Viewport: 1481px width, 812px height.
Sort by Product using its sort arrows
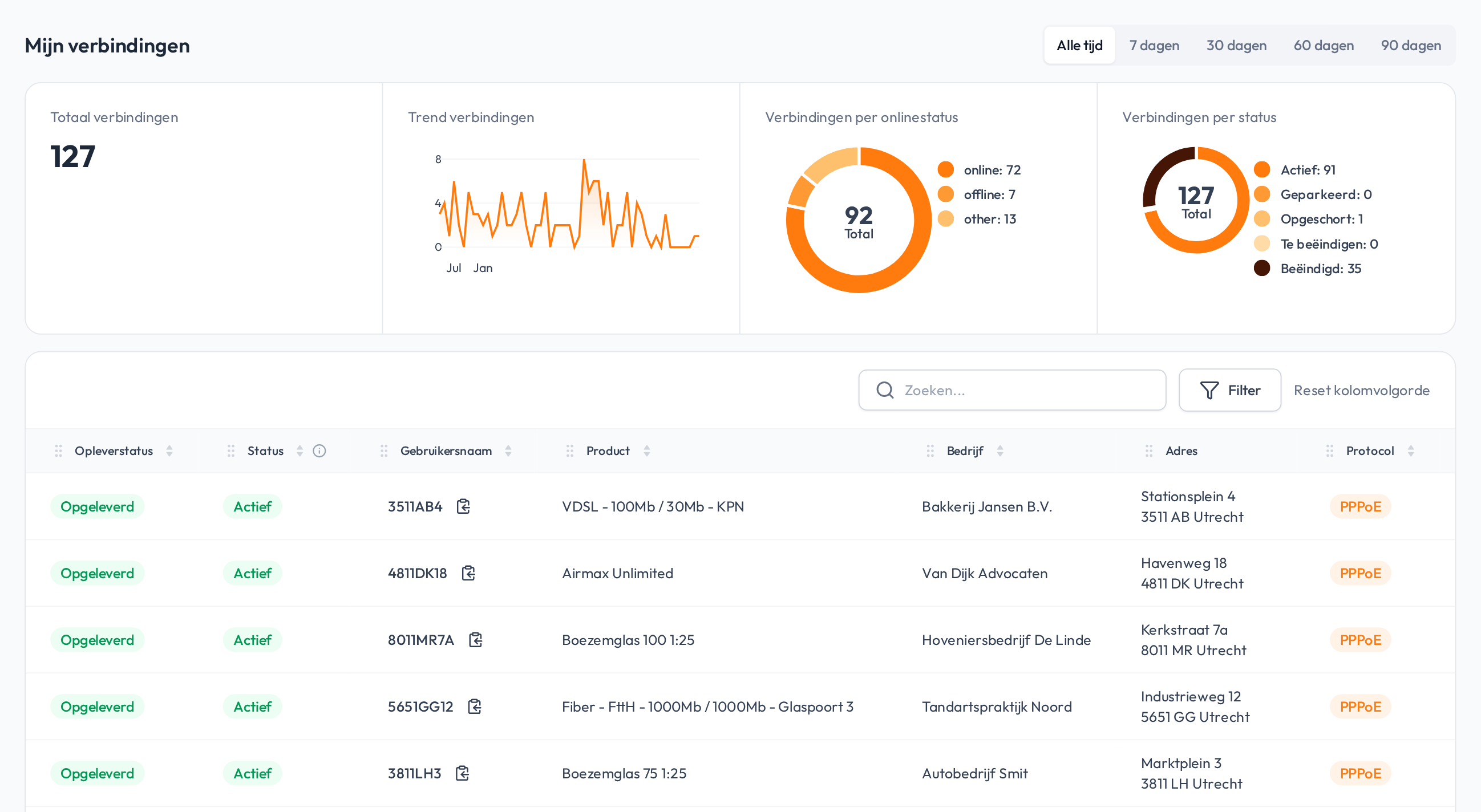646,451
